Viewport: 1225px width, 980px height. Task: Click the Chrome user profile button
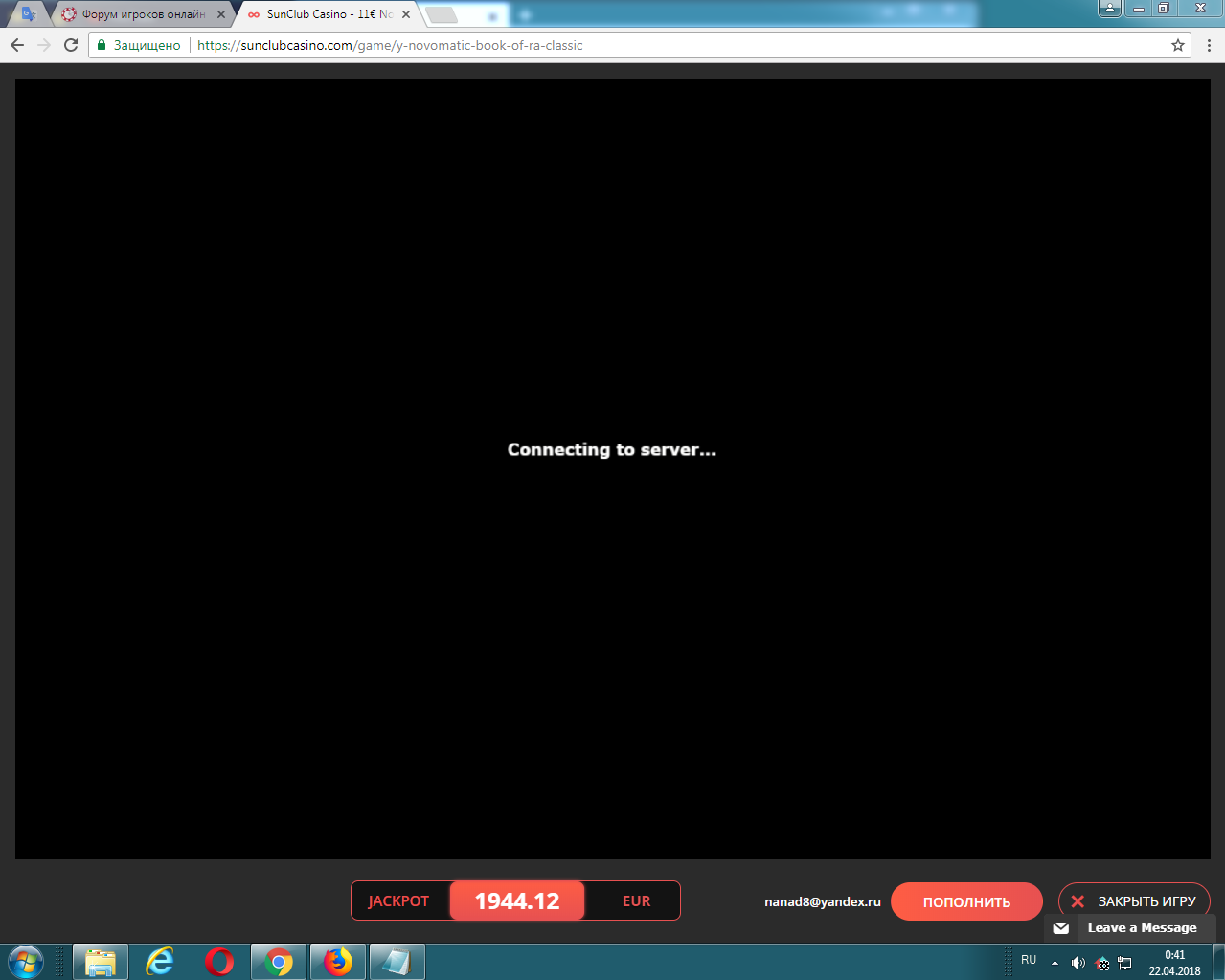pyautogui.click(x=1110, y=9)
